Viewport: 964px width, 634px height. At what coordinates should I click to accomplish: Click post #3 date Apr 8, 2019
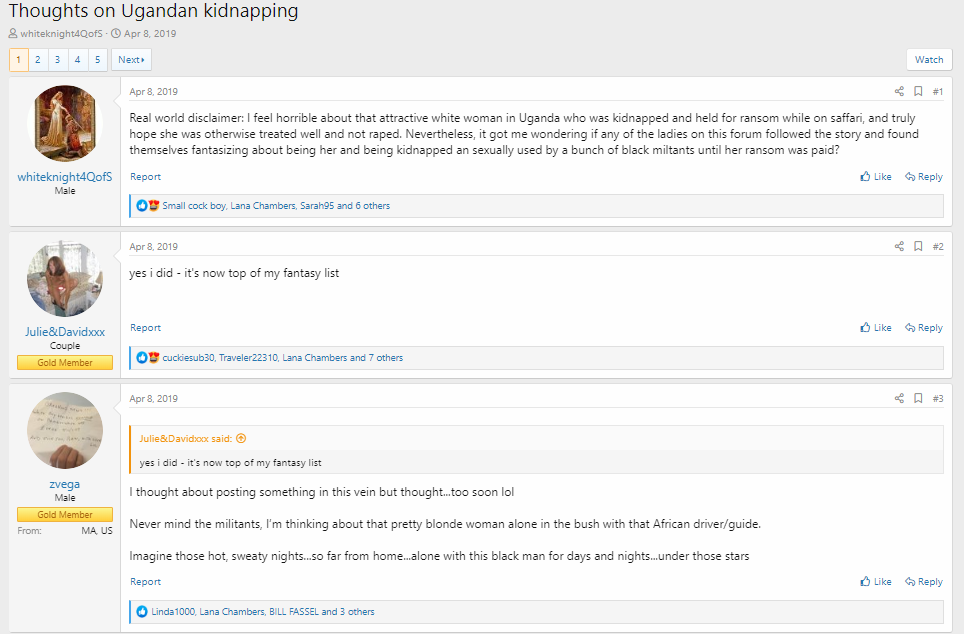click(x=153, y=398)
